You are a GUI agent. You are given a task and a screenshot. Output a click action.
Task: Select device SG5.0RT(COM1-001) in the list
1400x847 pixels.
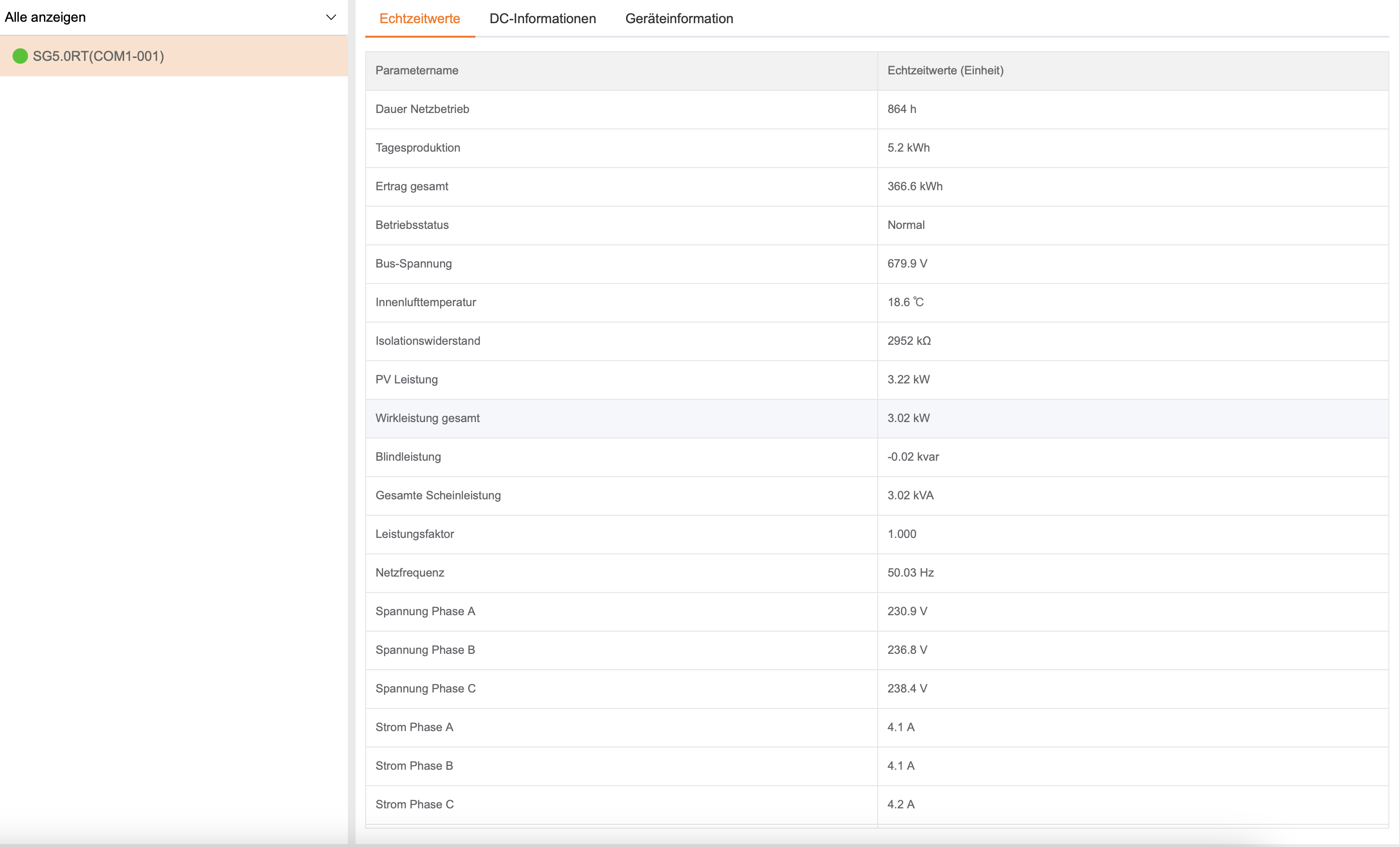(x=98, y=56)
